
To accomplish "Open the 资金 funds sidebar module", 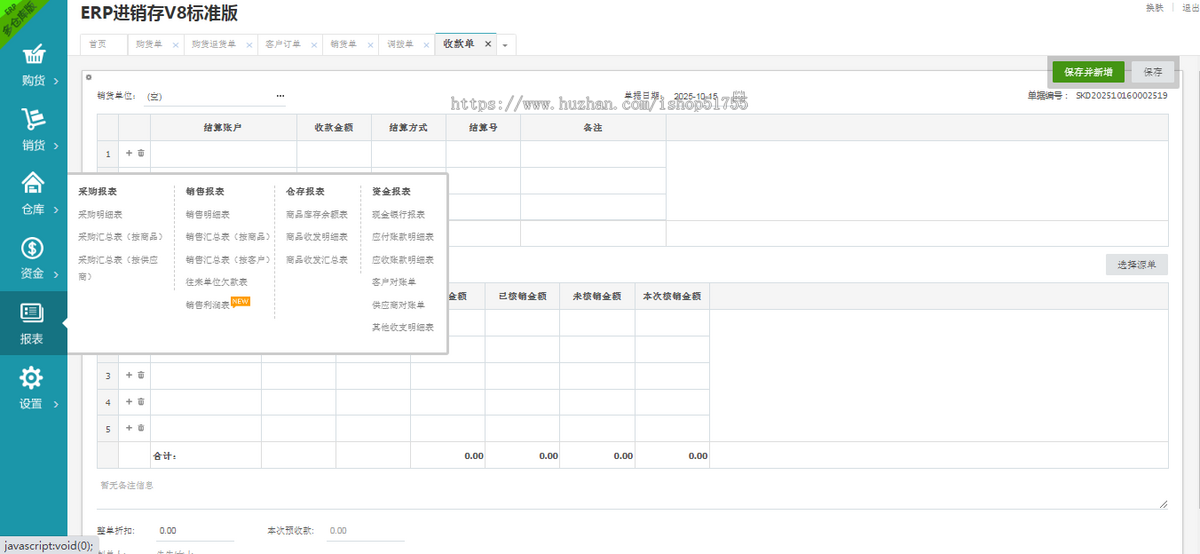I will (x=33, y=258).
